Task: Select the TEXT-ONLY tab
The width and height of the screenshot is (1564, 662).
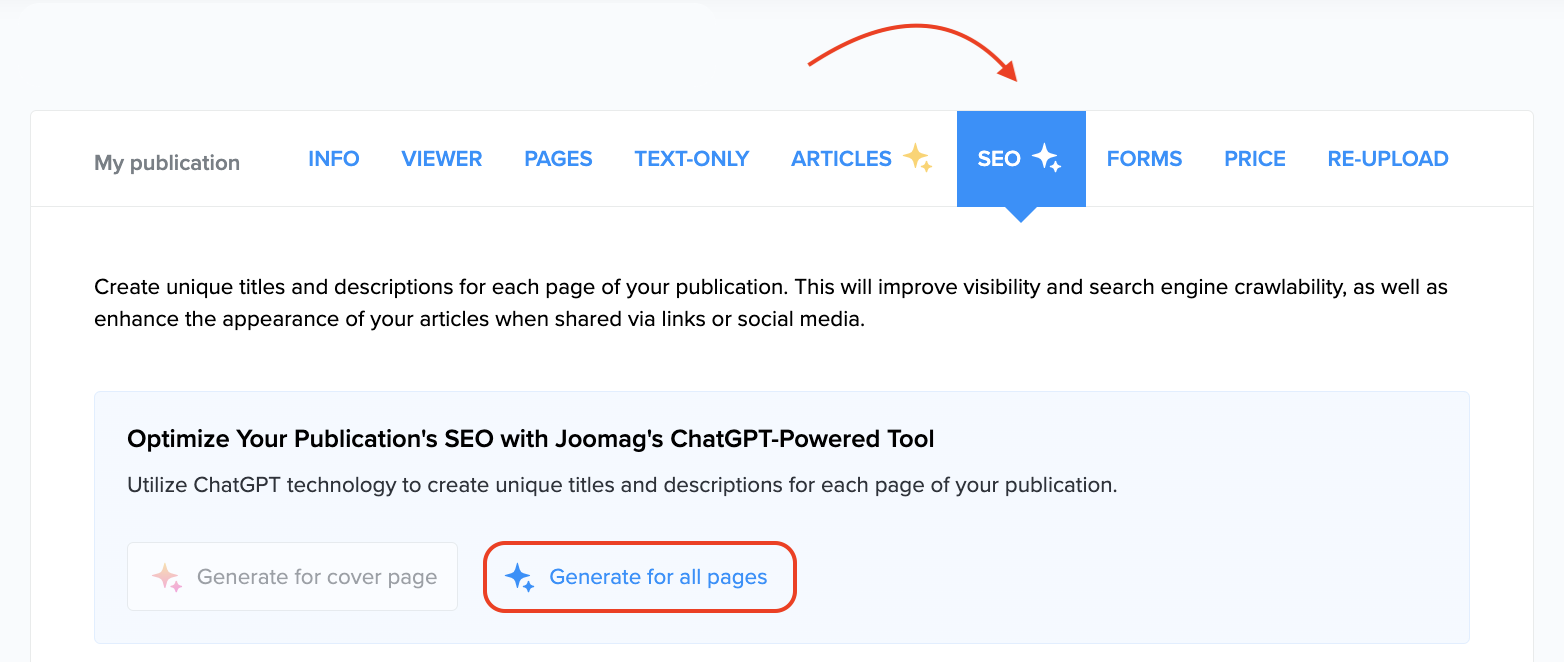Action: tap(691, 159)
